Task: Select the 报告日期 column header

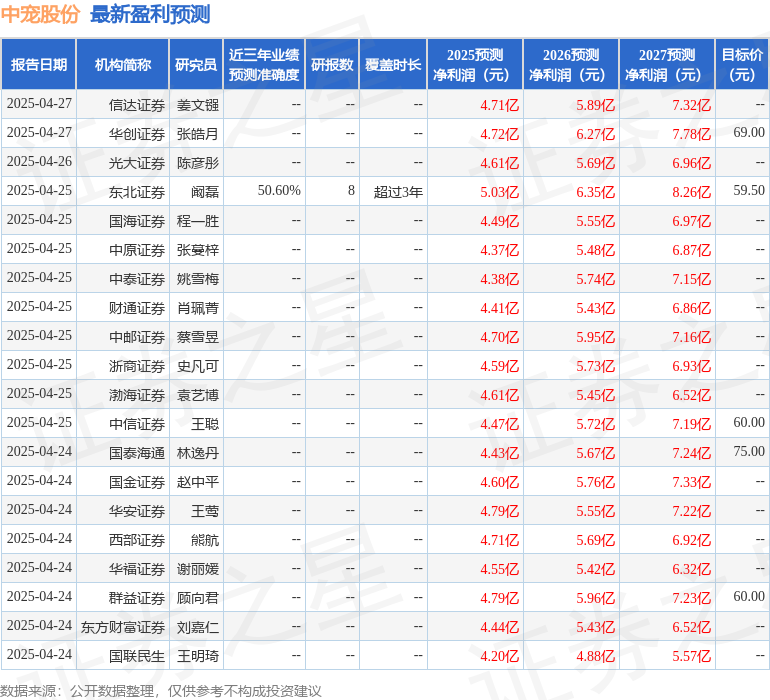Action: click(39, 65)
